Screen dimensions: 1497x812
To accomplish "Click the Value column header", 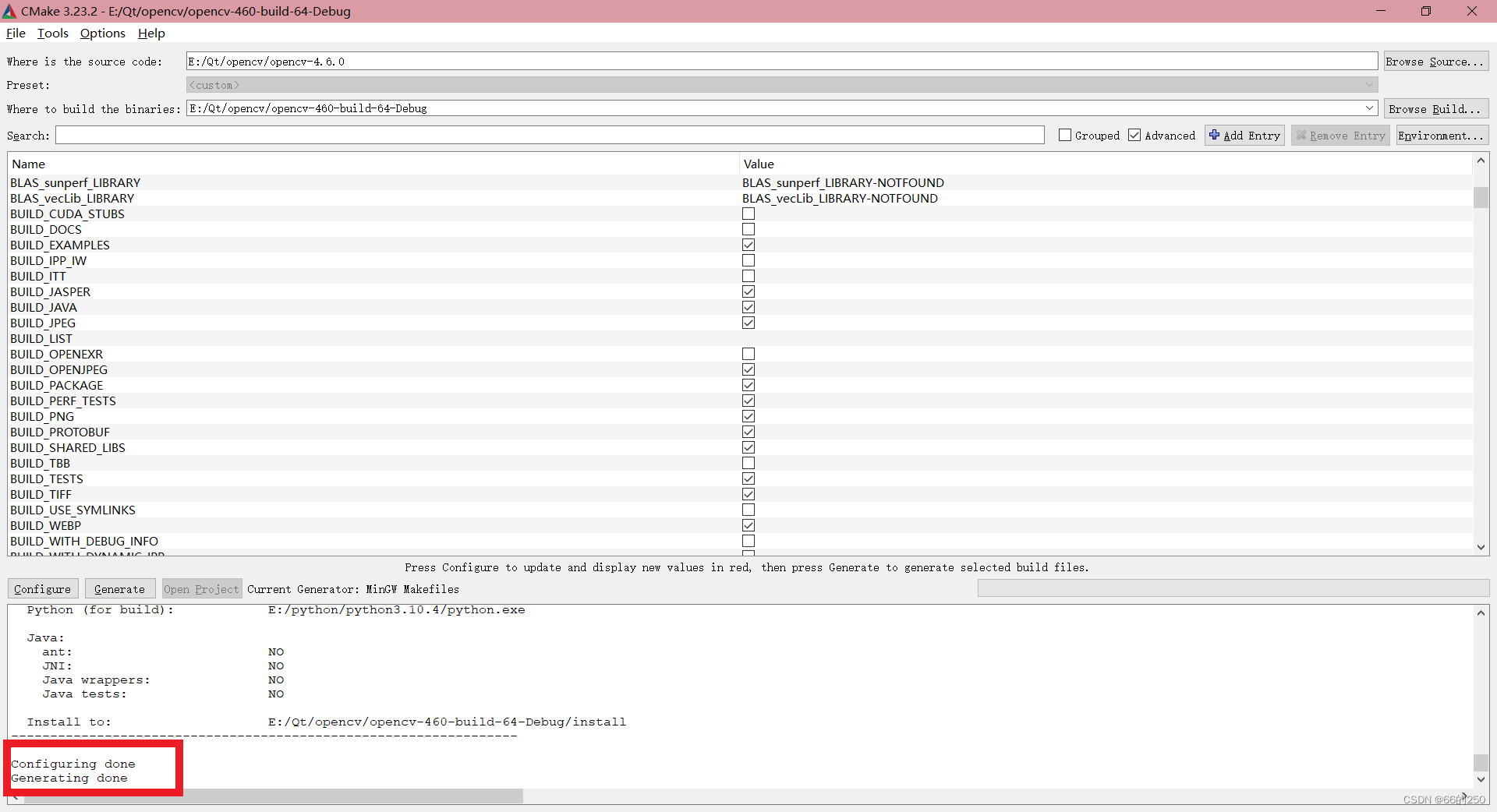I will point(1106,164).
